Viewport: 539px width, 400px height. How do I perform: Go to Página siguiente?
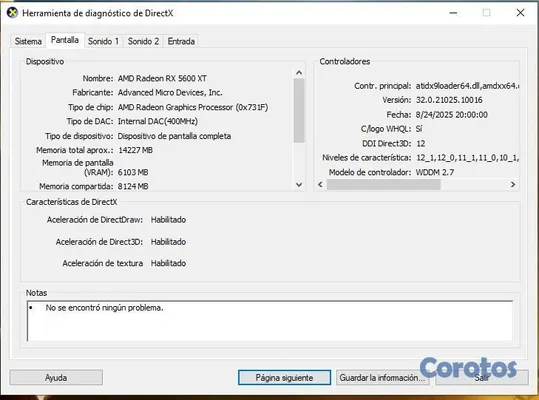[x=284, y=378]
